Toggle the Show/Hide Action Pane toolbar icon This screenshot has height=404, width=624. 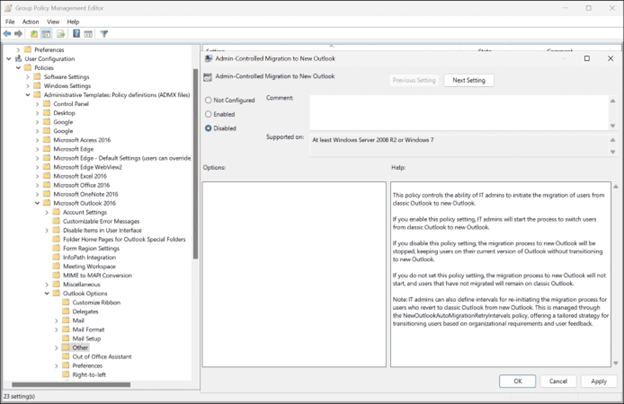pos(88,34)
